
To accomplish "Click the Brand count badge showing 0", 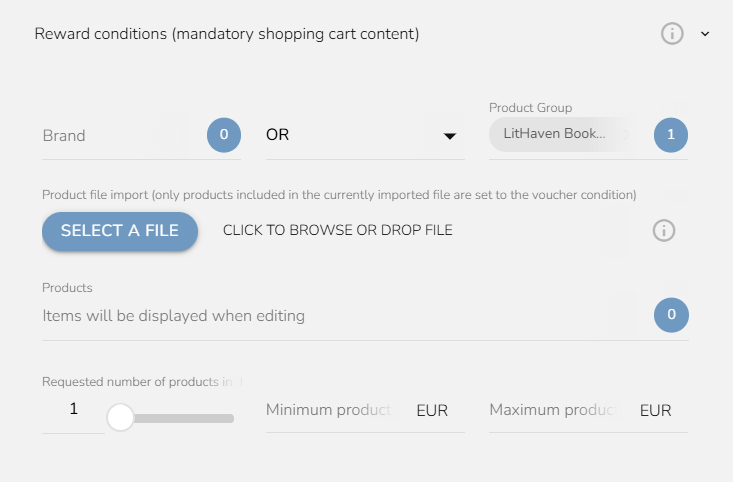I will pyautogui.click(x=223, y=134).
